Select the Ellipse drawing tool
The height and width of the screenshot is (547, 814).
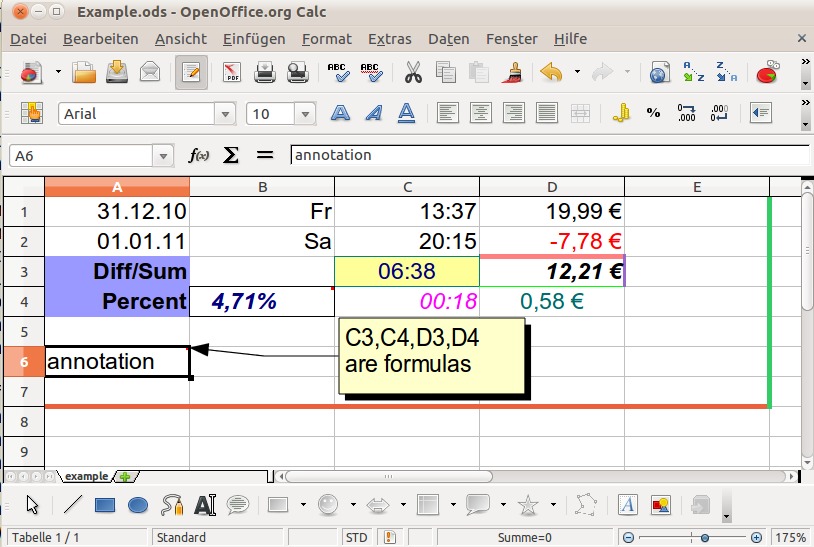pyautogui.click(x=138, y=504)
